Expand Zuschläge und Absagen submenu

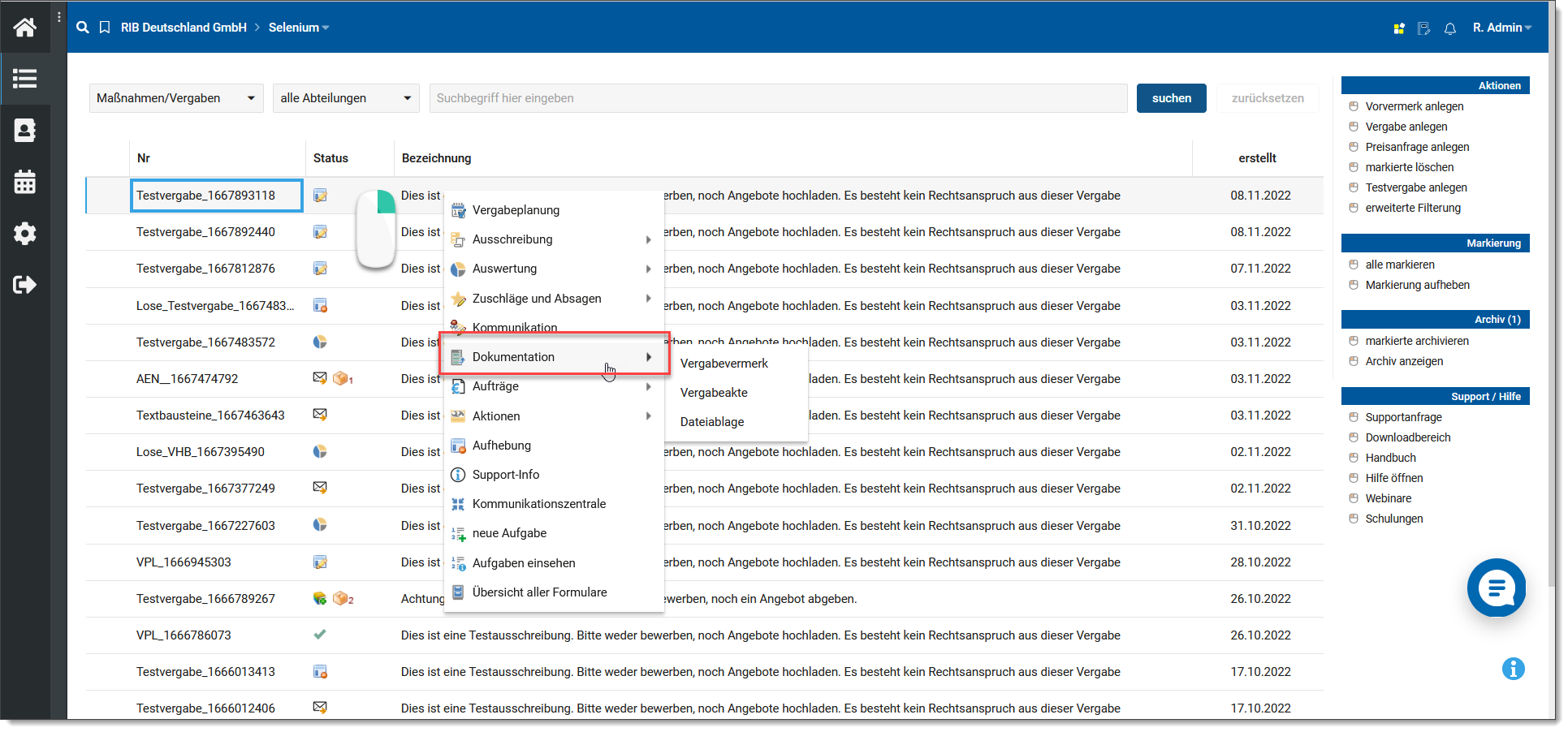click(x=648, y=299)
